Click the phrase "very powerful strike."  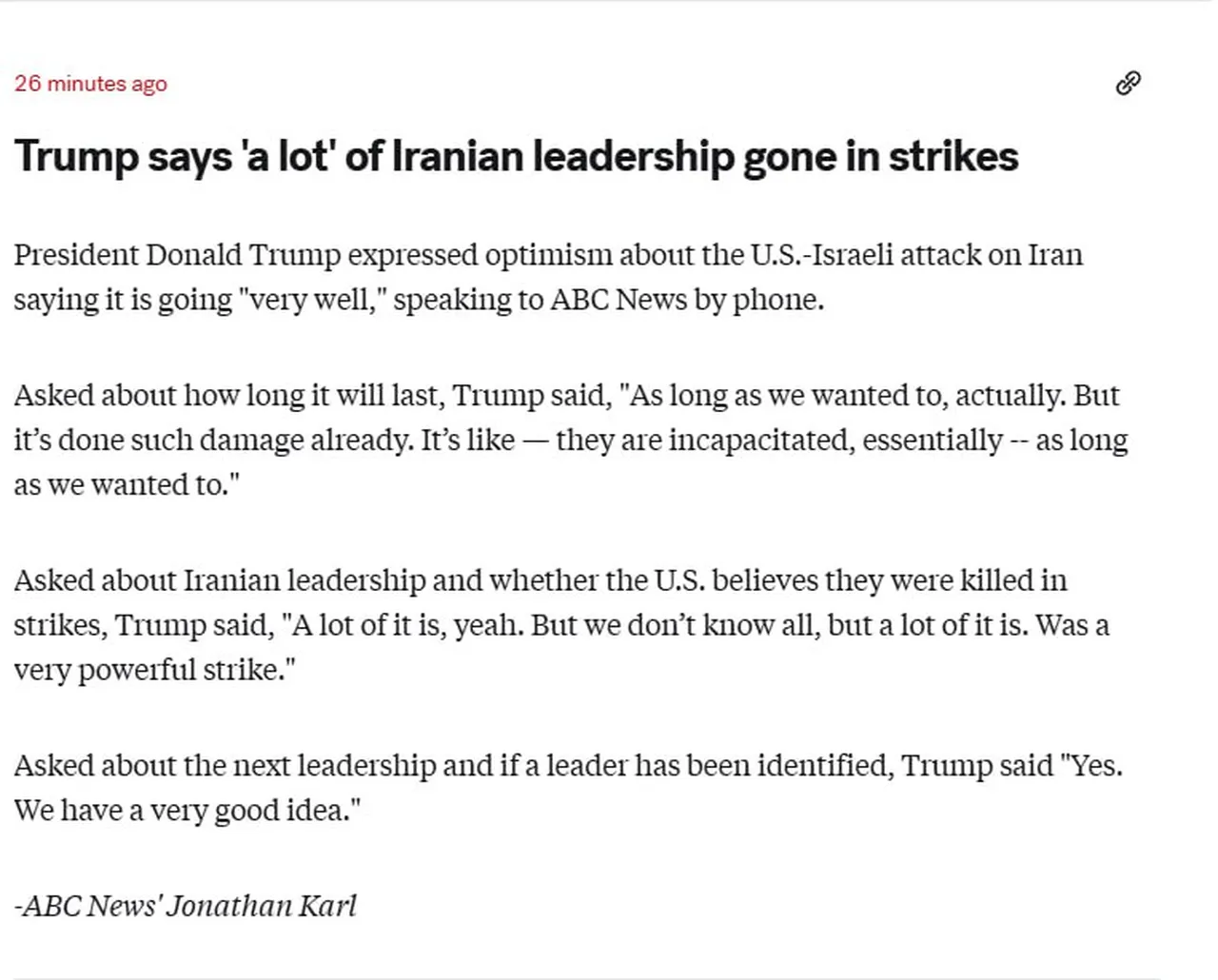(x=154, y=670)
